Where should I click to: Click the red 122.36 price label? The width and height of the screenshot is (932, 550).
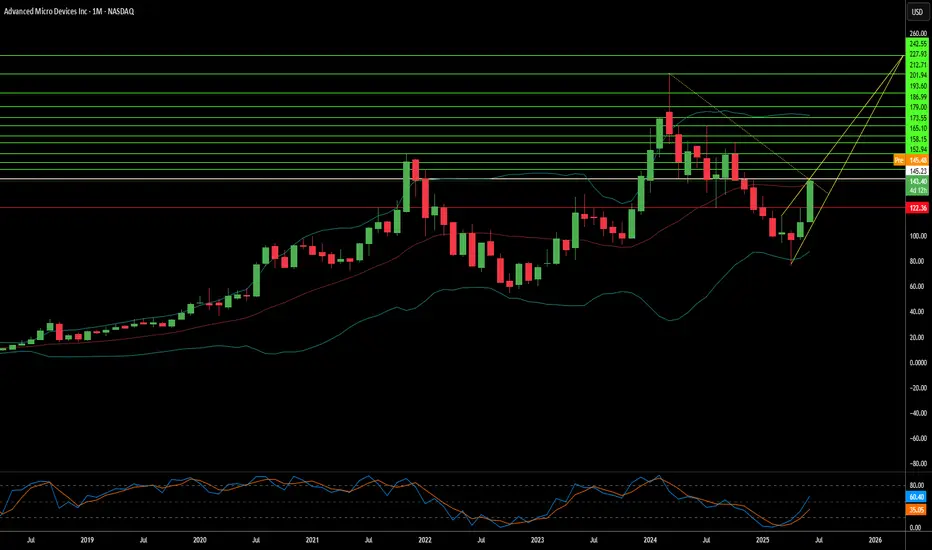pos(917,208)
